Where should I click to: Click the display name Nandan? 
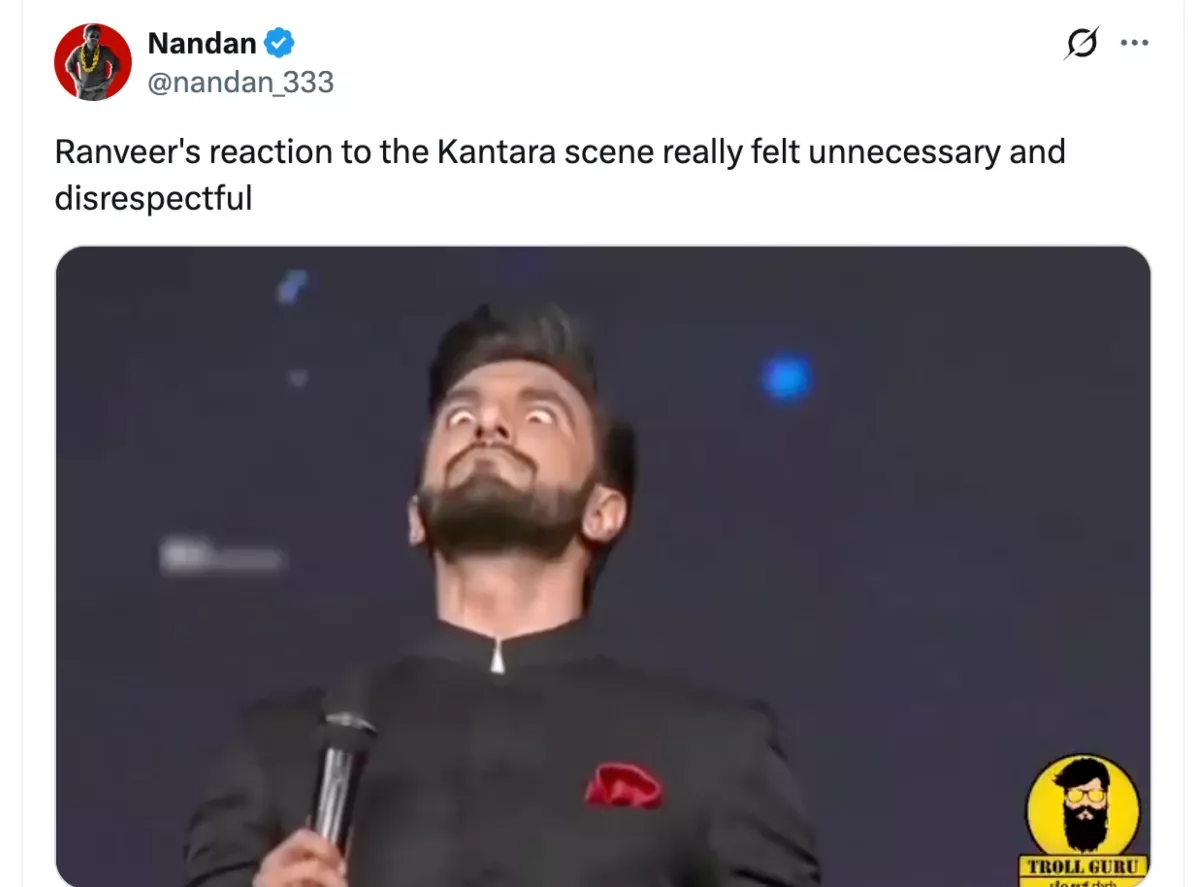(202, 43)
